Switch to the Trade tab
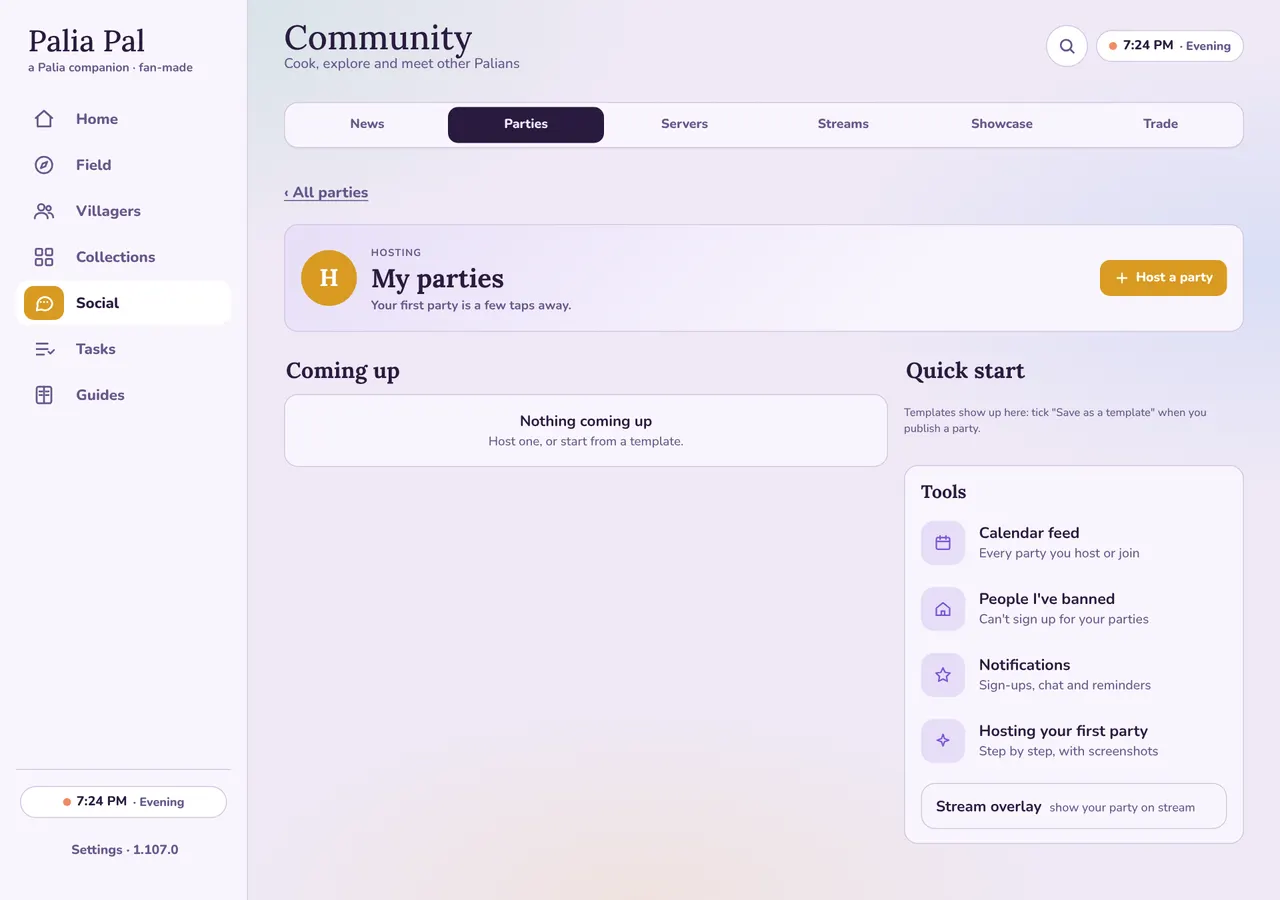The width and height of the screenshot is (1280, 900). point(1161,124)
